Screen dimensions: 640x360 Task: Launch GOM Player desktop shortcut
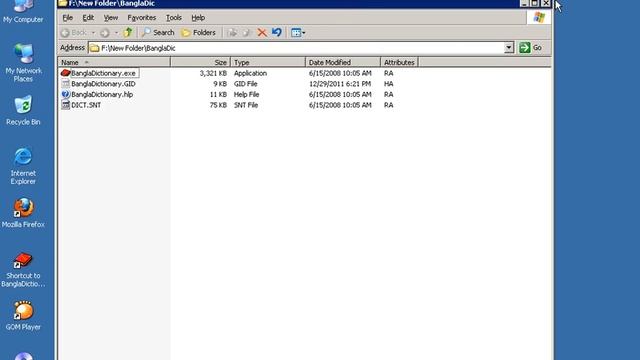click(23, 316)
